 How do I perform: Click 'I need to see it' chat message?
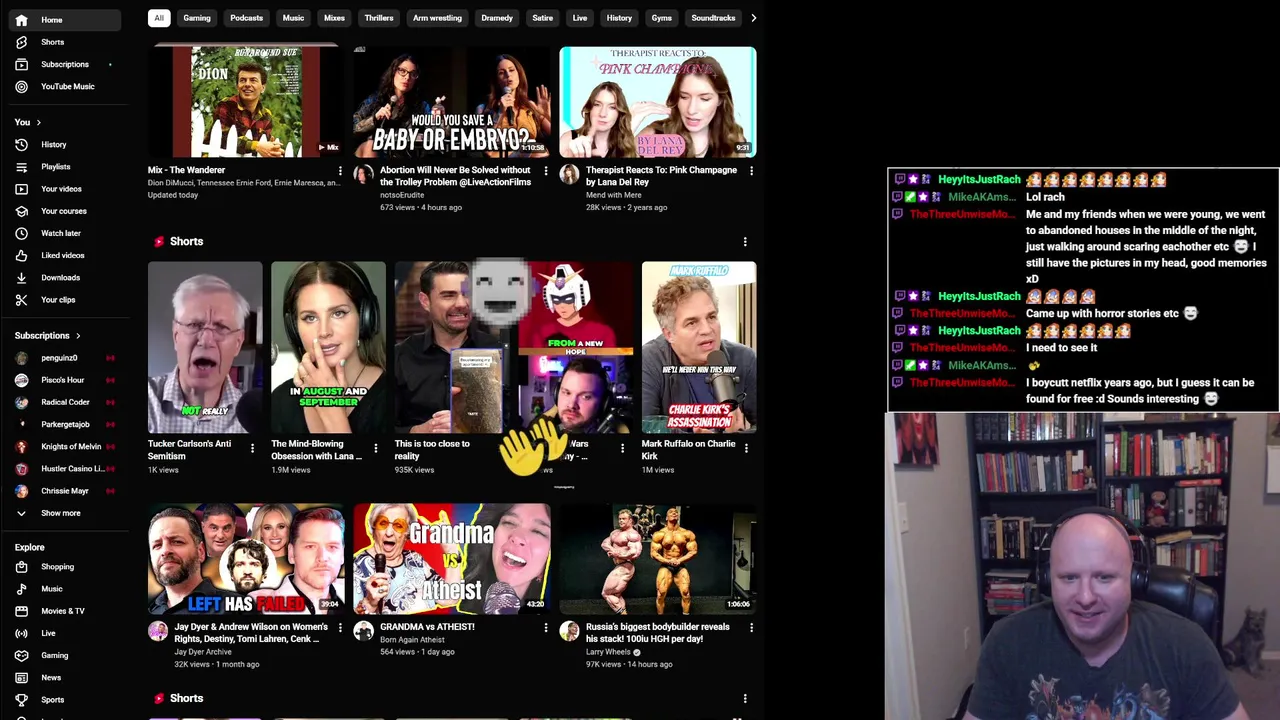1061,348
